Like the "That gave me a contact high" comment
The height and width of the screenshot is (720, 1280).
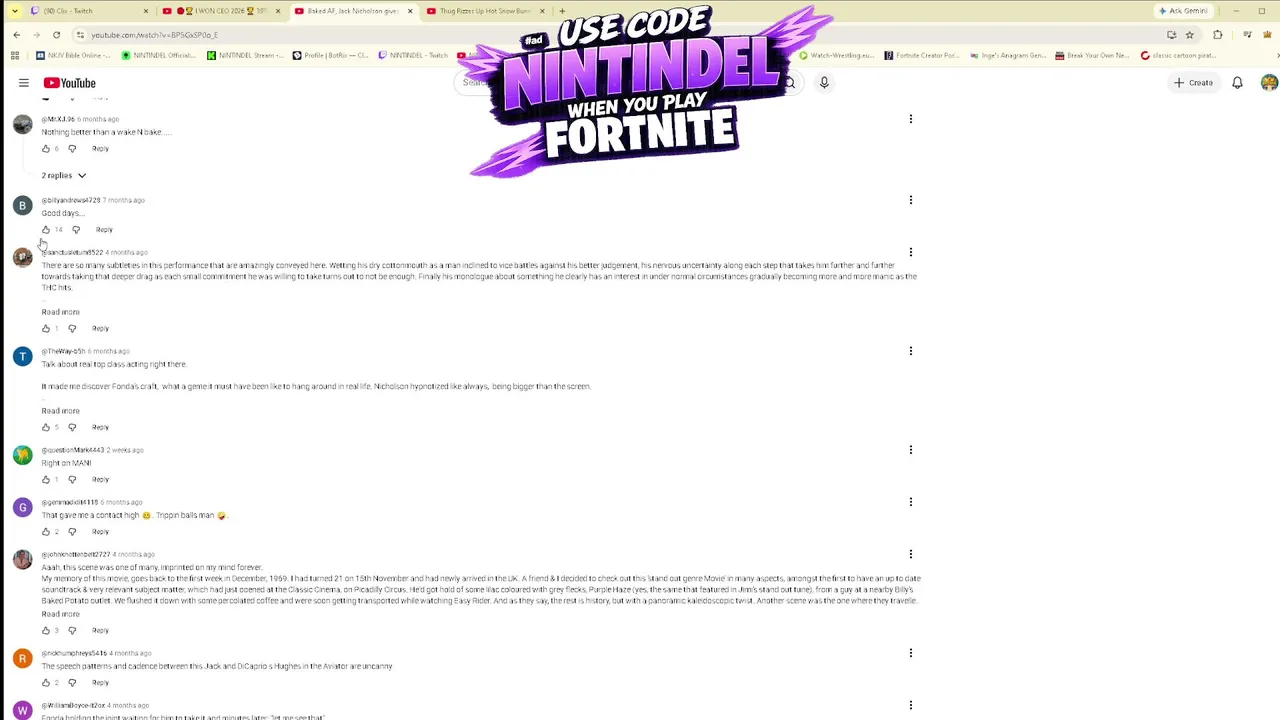(x=46, y=531)
